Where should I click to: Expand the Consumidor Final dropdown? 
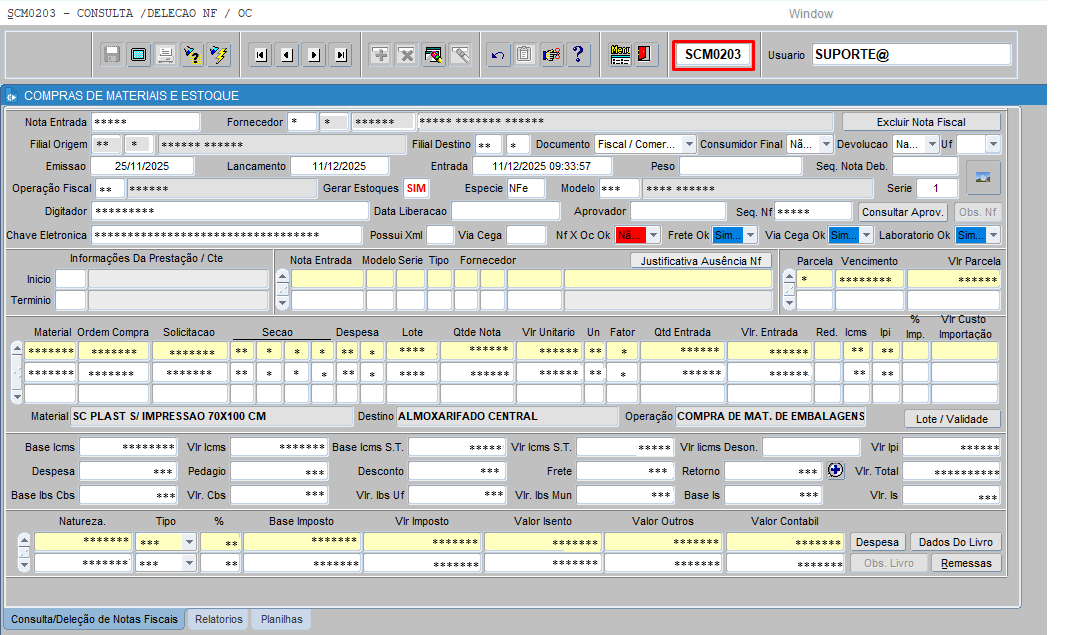825,144
